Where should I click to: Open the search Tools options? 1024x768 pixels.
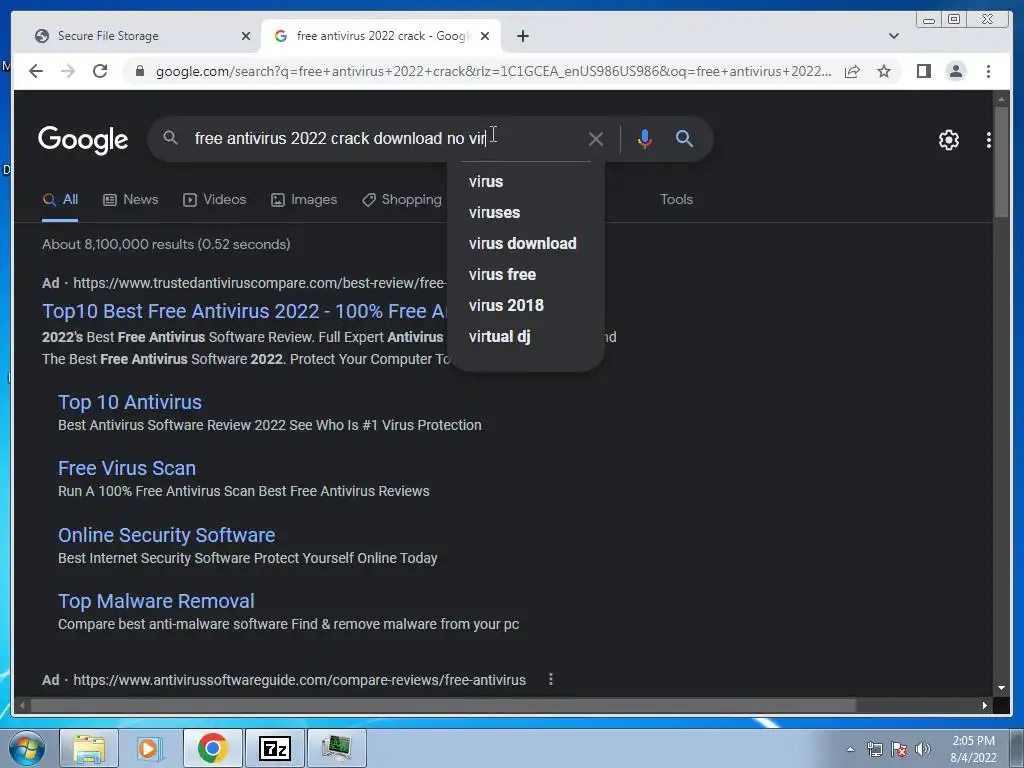(x=676, y=199)
